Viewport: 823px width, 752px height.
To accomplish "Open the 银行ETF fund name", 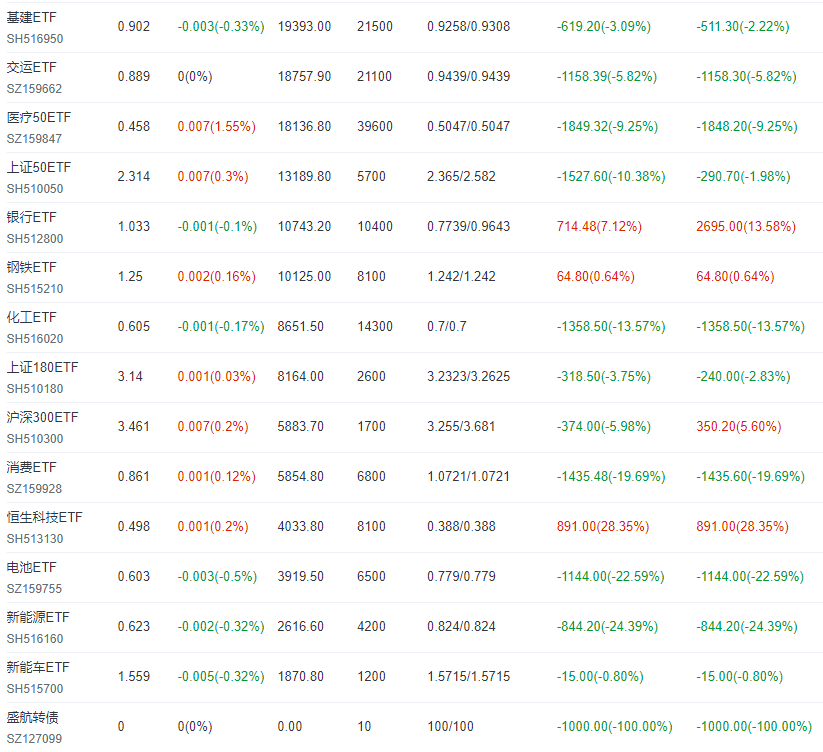I will coord(31,217).
